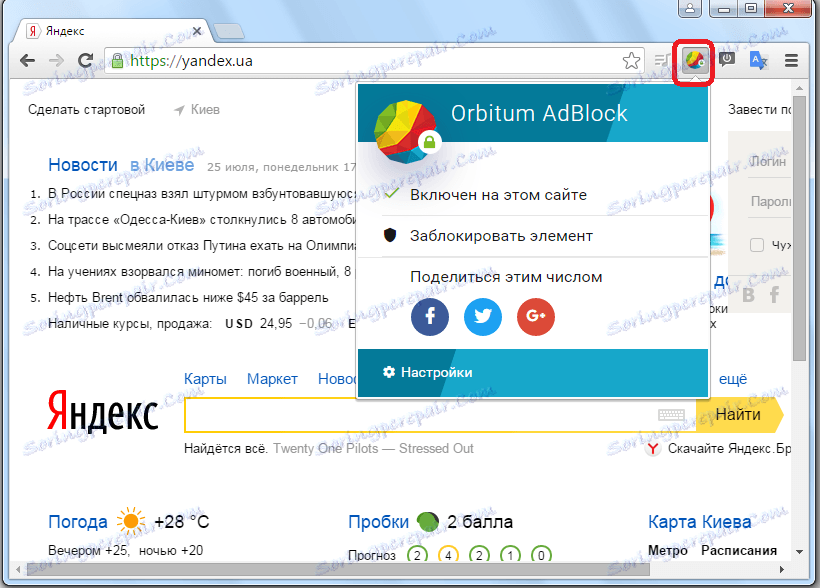This screenshot has height=588, width=820.
Task: Click the green traffic indicator icon
Action: click(428, 522)
